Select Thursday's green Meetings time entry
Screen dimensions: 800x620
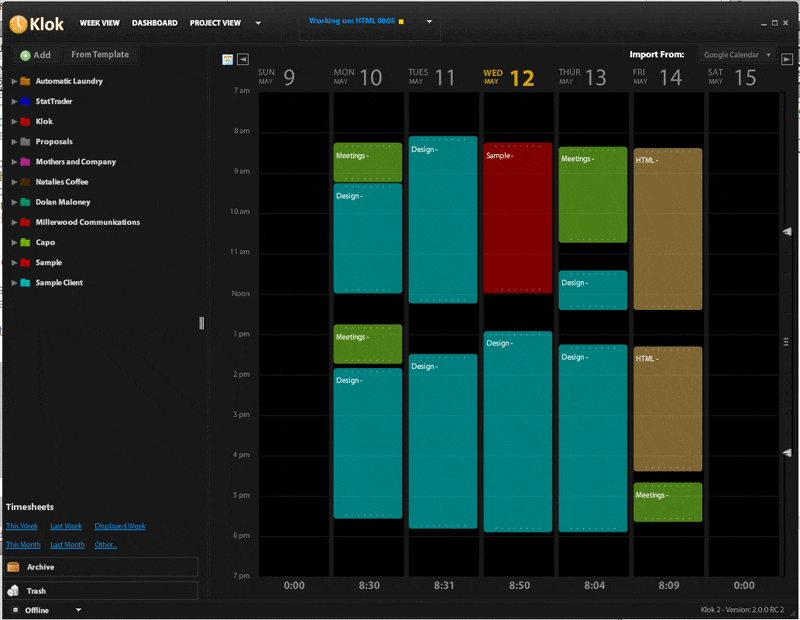[592, 195]
